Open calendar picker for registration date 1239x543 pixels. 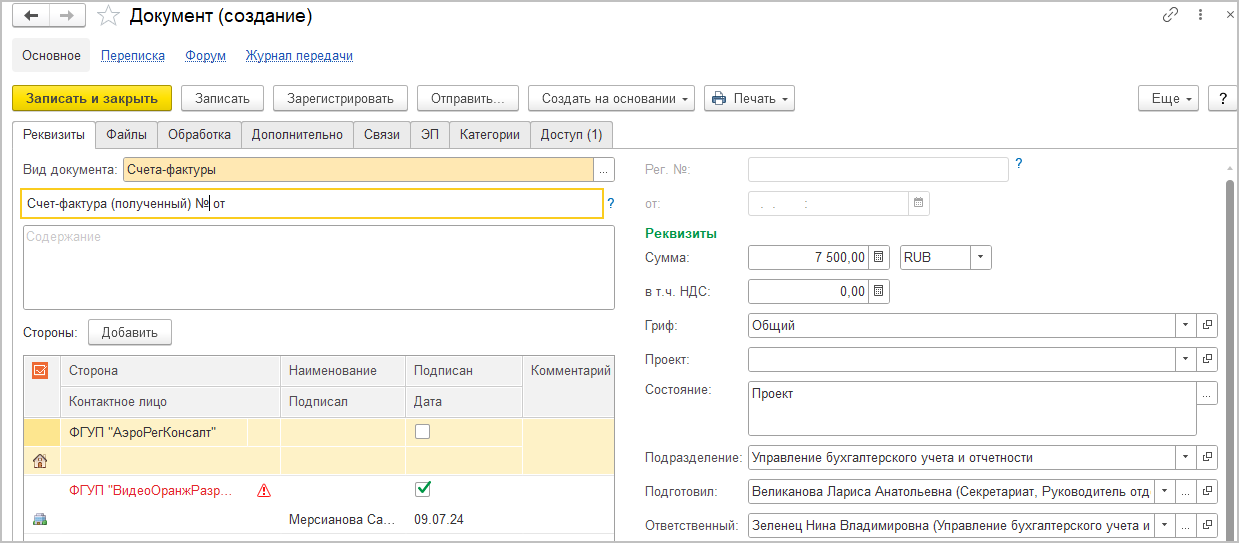[x=918, y=203]
